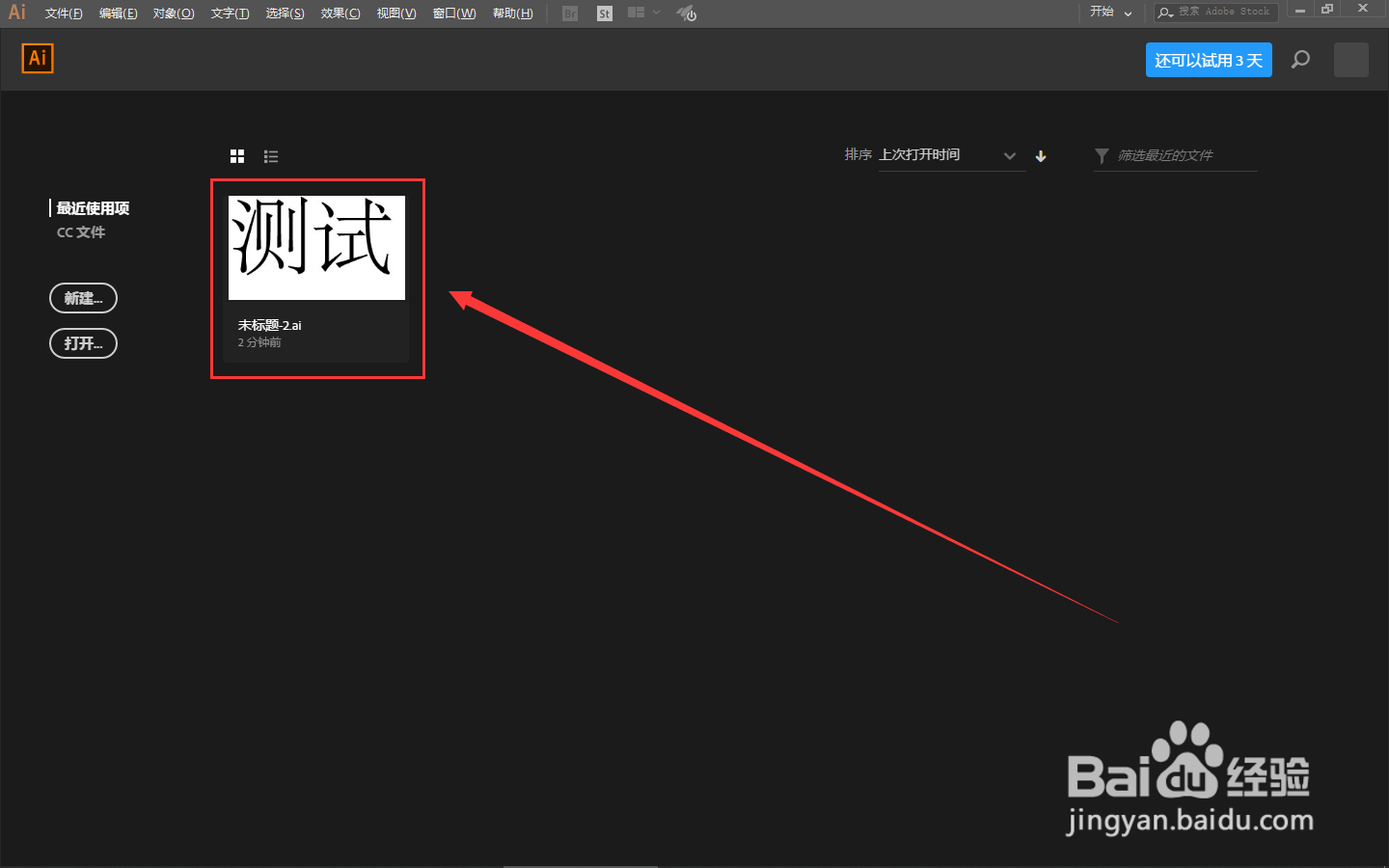Expand the 开始 workspace dropdown

1111,13
